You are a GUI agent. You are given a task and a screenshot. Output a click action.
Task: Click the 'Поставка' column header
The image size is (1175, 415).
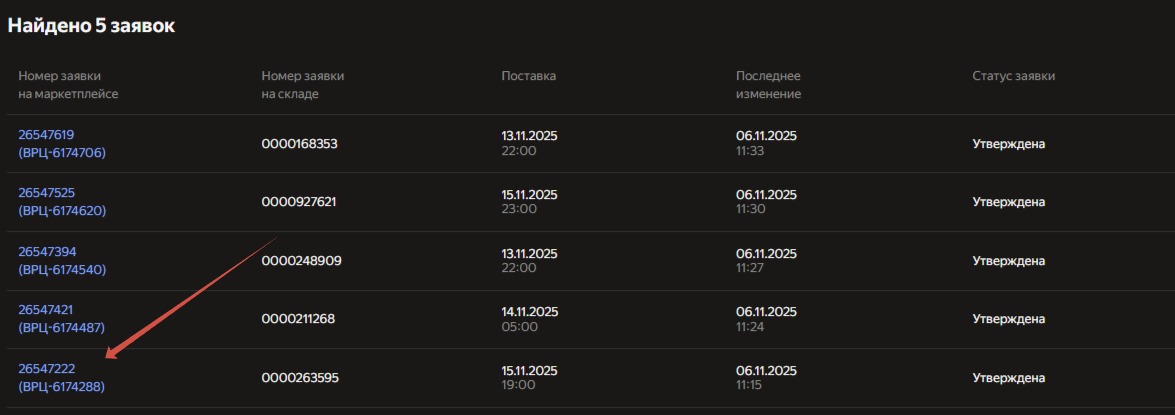pos(529,76)
